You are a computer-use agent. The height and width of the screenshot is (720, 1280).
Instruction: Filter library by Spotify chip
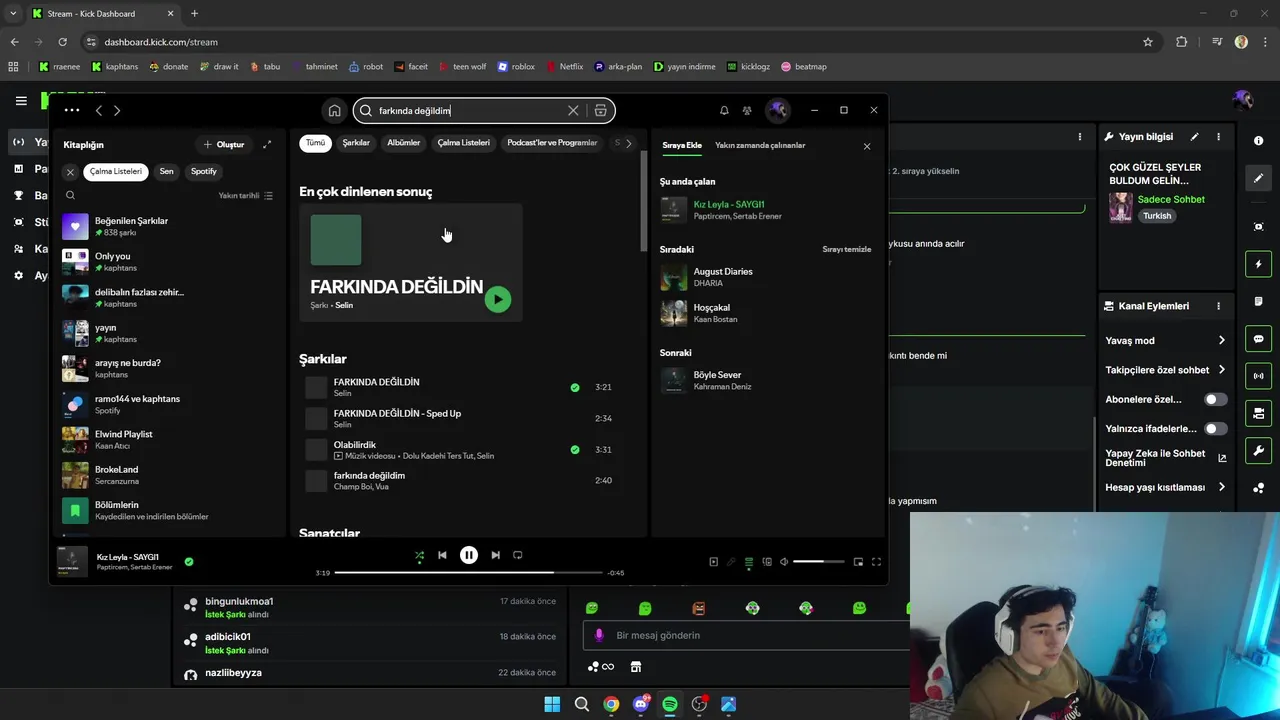point(204,172)
